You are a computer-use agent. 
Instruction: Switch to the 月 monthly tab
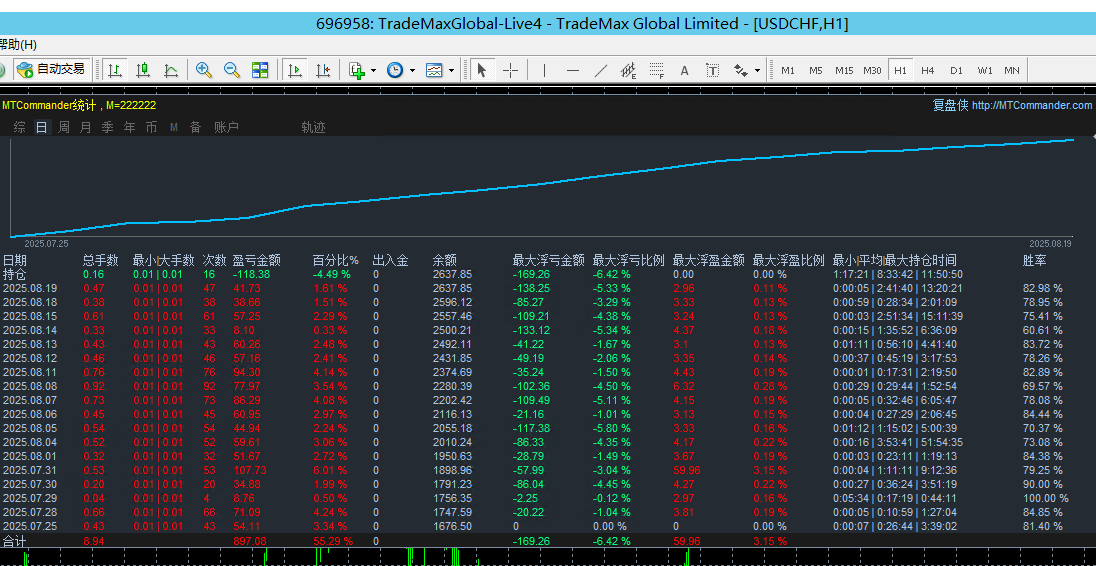[85, 127]
